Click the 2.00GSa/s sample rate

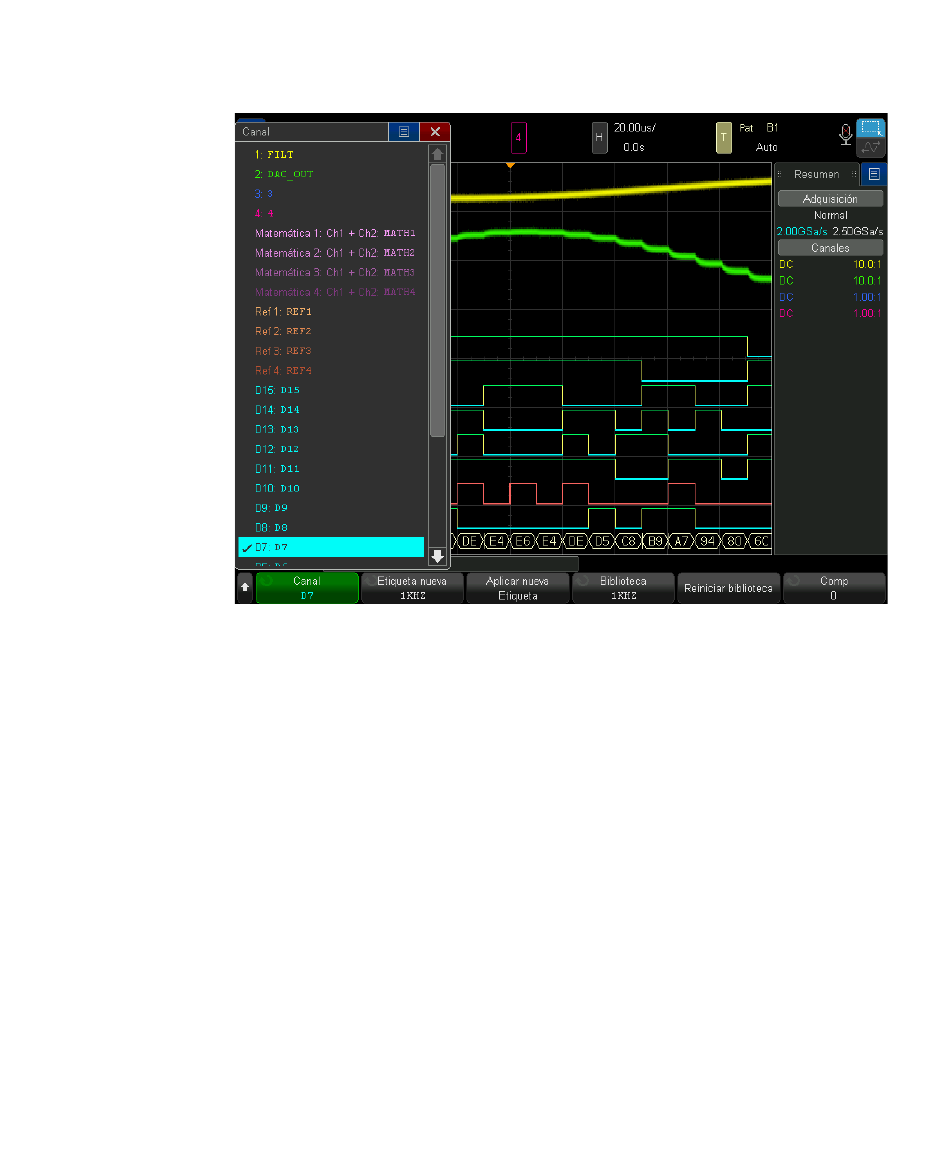click(x=801, y=232)
